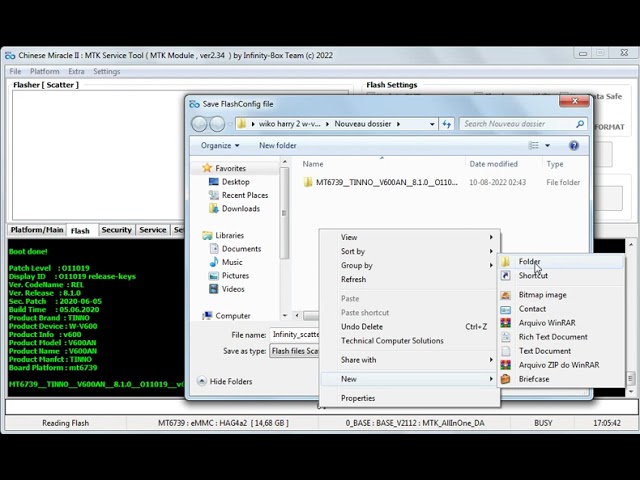This screenshot has width=640, height=480.
Task: Create new Contact from submenu
Action: pos(561,309)
